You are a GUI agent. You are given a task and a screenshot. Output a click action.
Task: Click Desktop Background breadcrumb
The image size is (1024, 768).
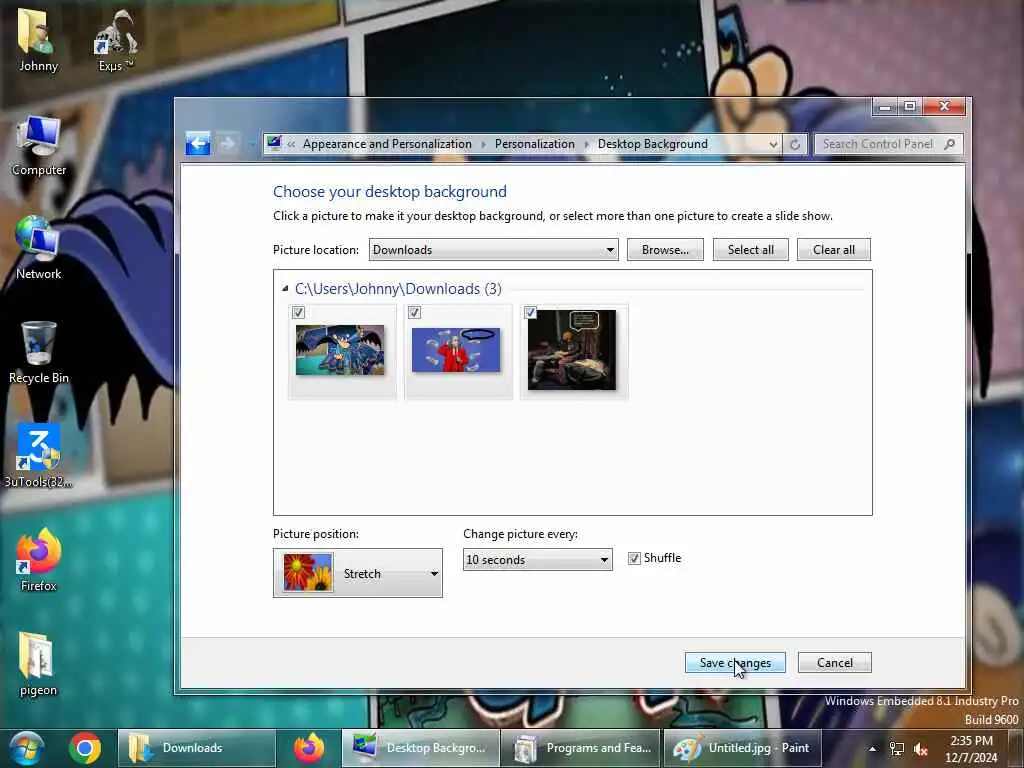point(652,144)
